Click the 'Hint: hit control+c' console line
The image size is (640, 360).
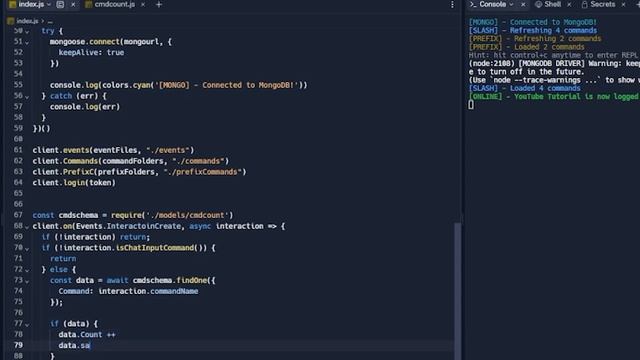(554, 55)
